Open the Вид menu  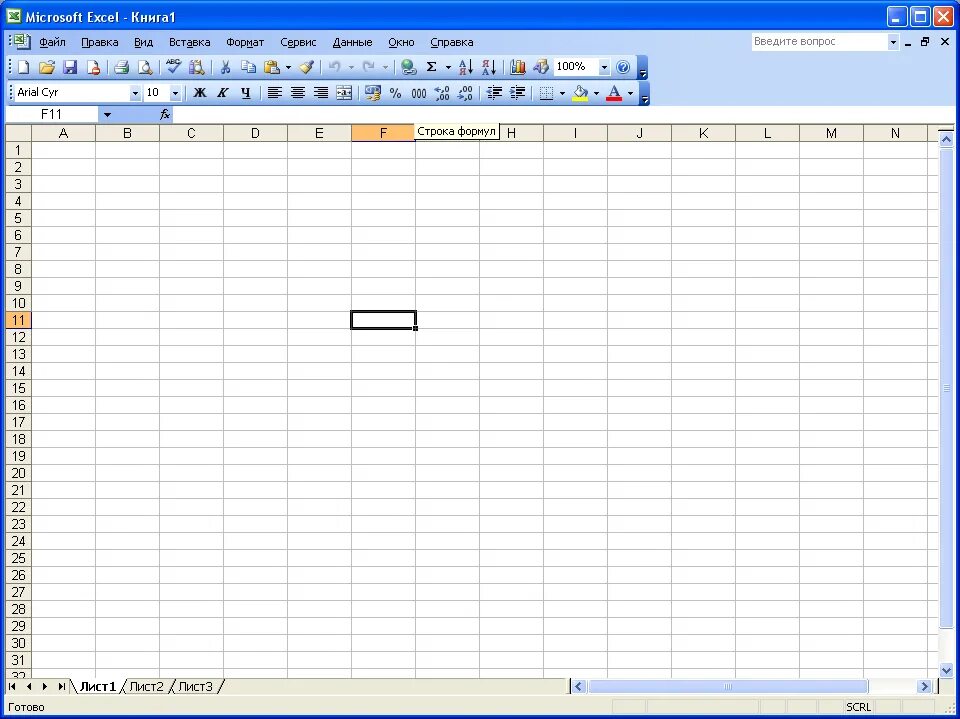(x=143, y=42)
